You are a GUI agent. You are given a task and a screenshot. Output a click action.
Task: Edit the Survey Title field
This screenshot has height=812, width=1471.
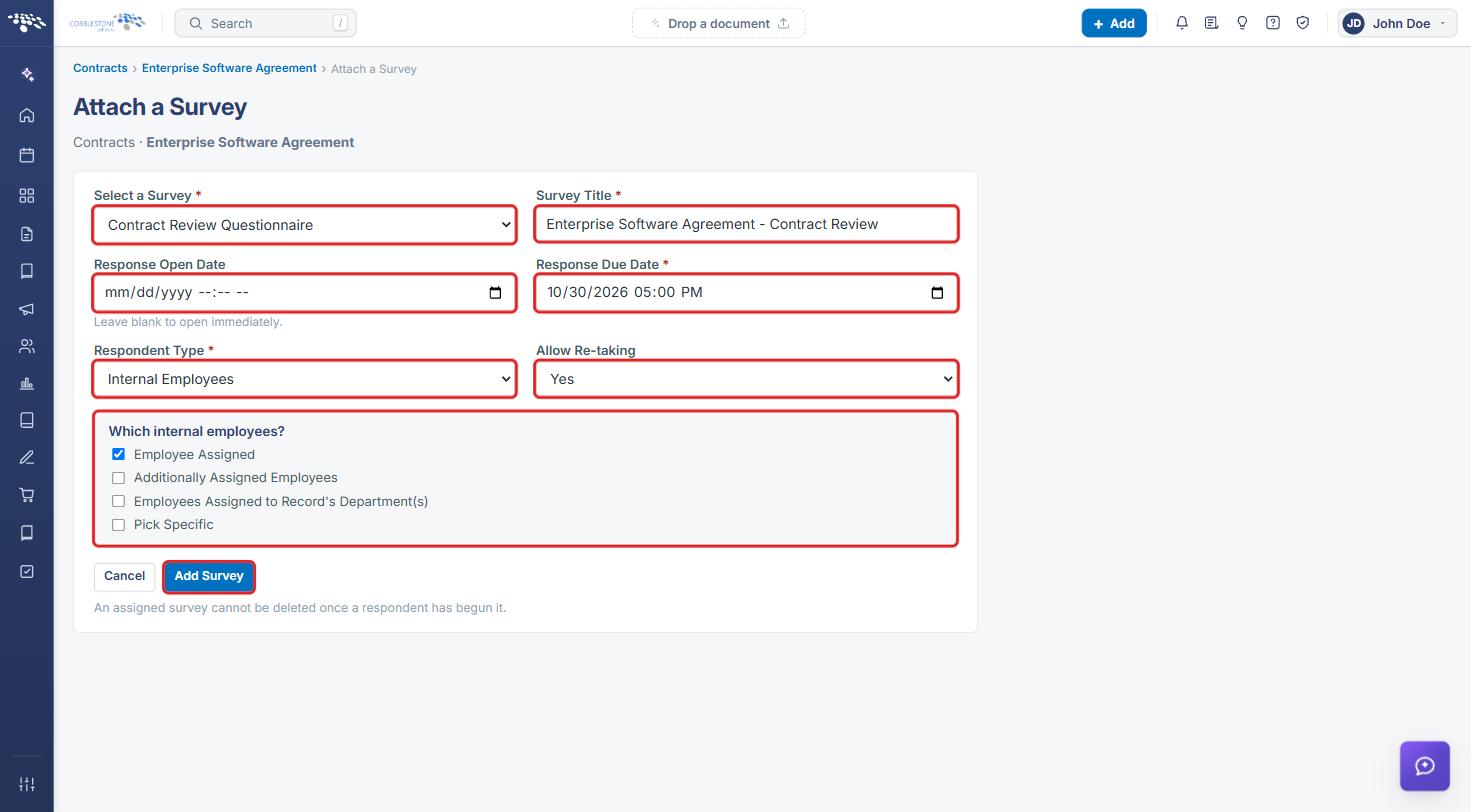tap(747, 224)
